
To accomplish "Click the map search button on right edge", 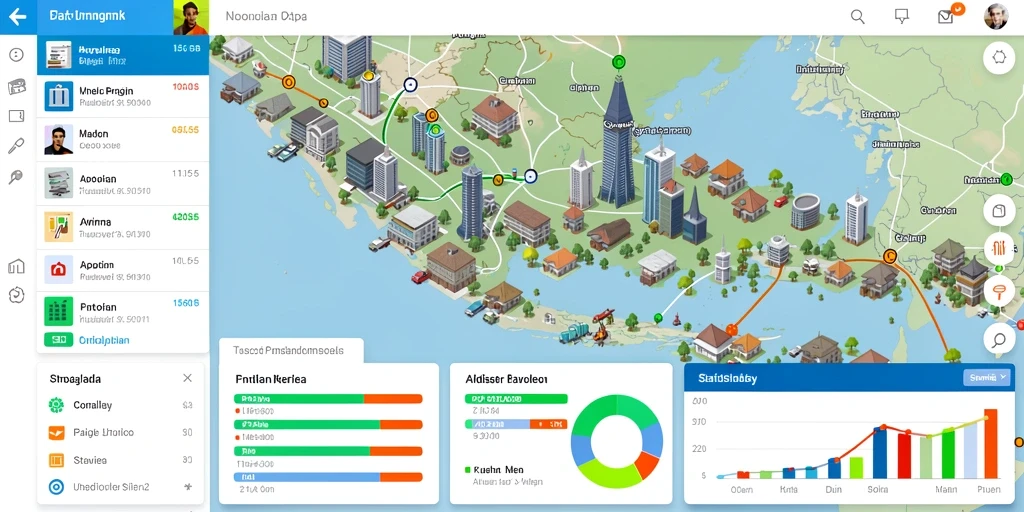I will point(999,339).
